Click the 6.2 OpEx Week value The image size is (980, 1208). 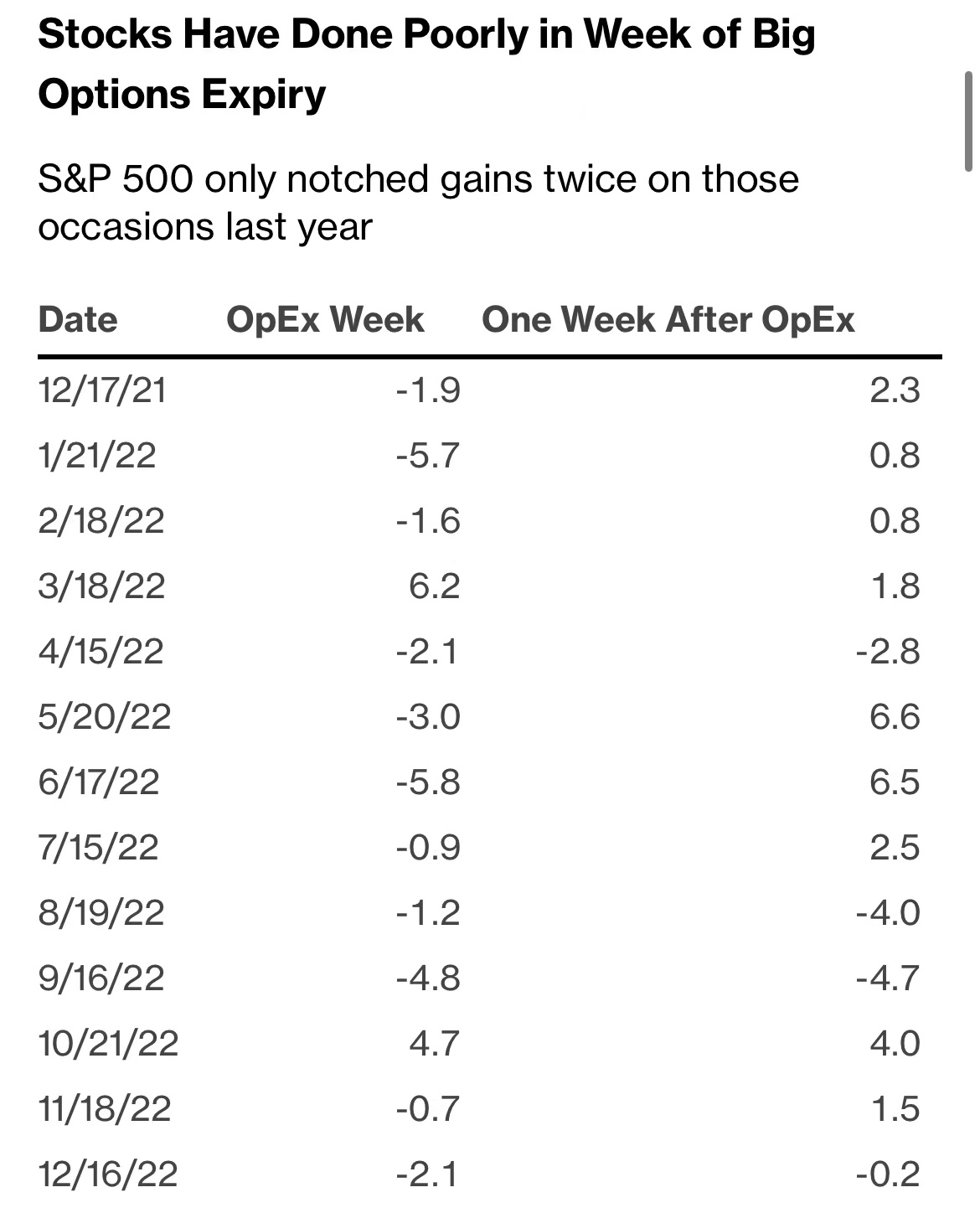(434, 586)
